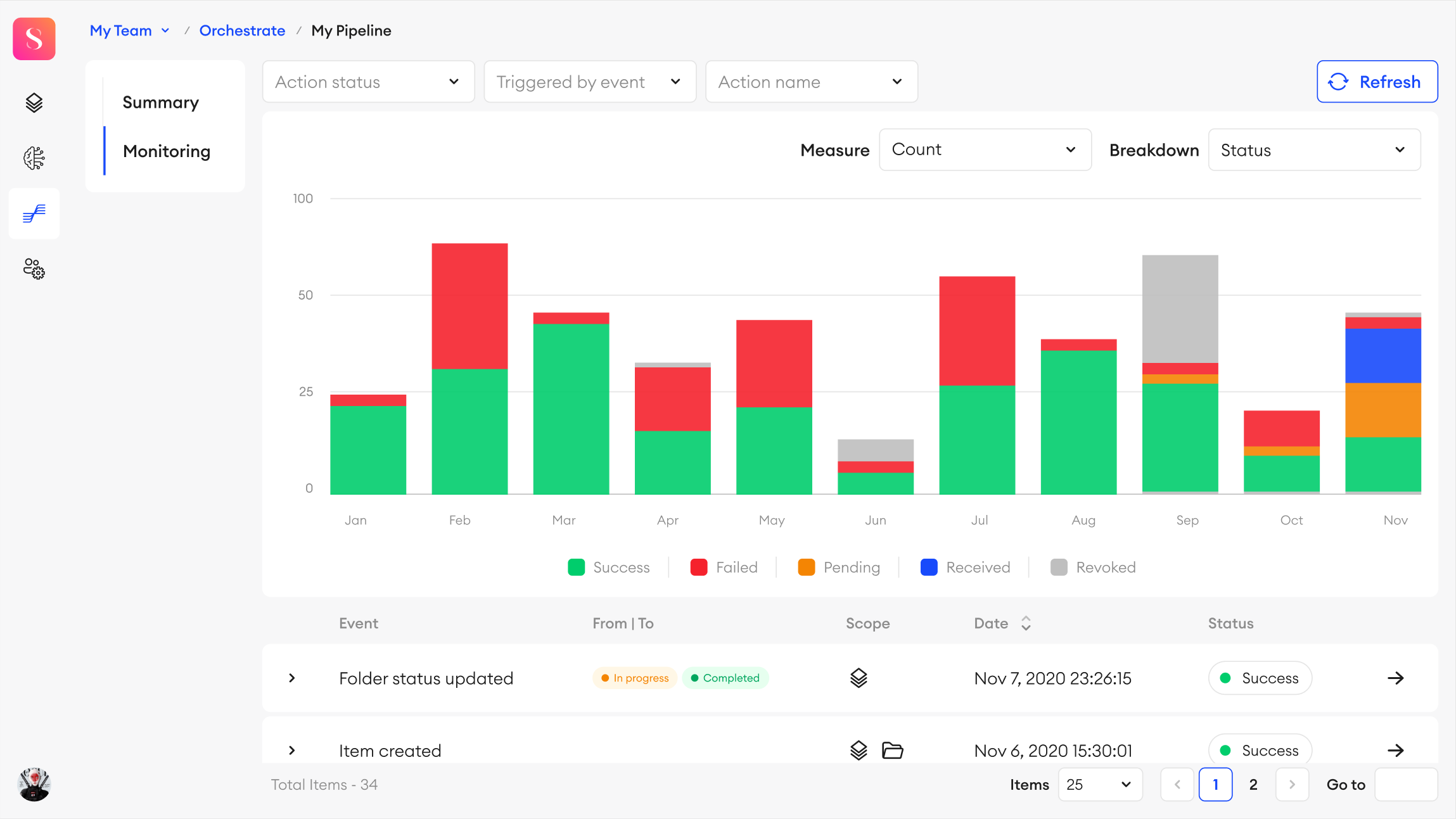Toggle Success series in chart legend
The image size is (1456, 819).
coord(609,568)
